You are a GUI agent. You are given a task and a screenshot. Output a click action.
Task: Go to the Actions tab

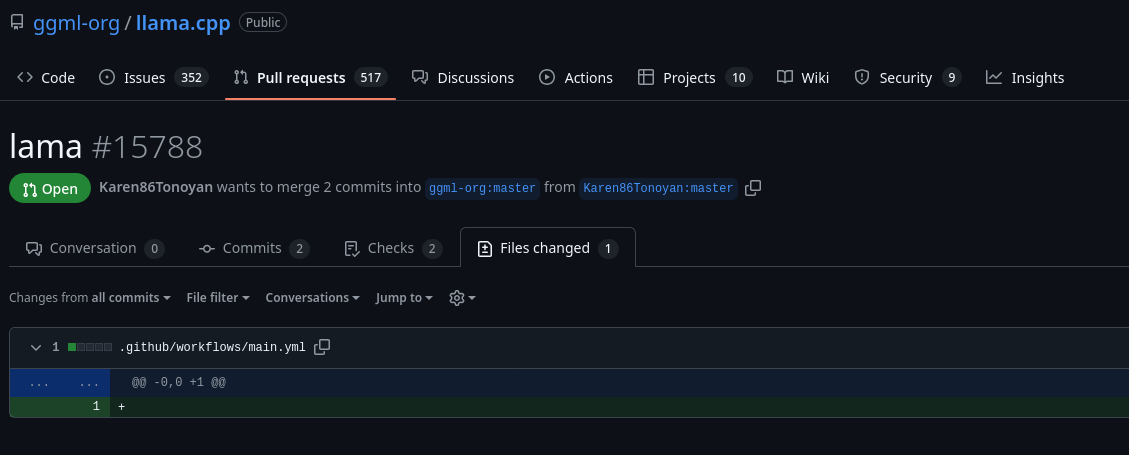tap(576, 78)
